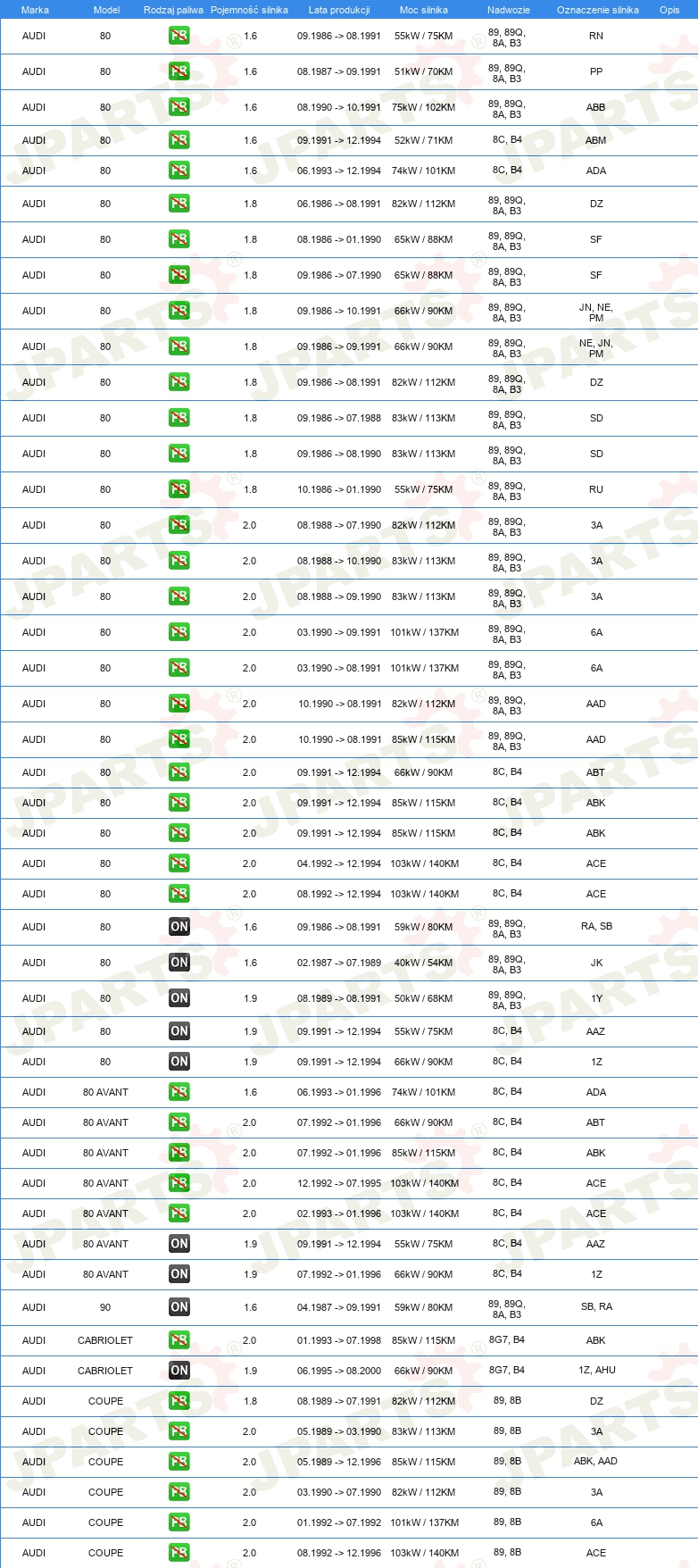698x1568 pixels.
Task: Click the 80 AVANT model cell in the ADA row
Action: (x=105, y=1092)
